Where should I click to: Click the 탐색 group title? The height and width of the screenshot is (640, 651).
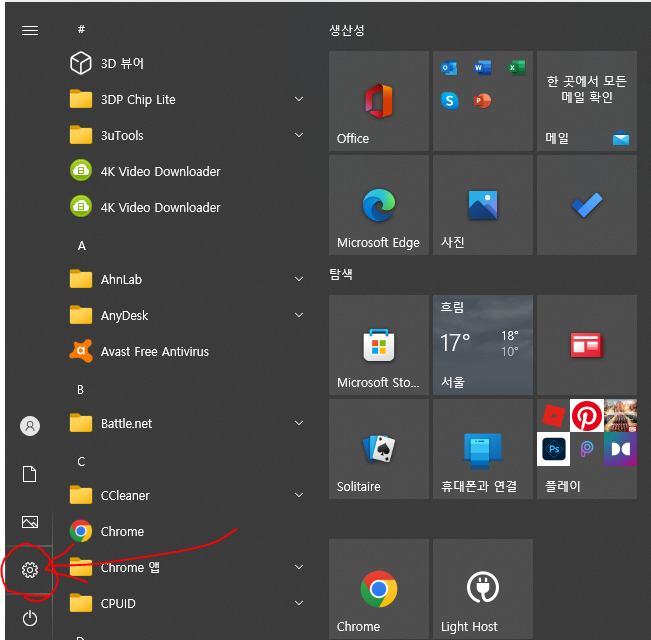[x=341, y=274]
